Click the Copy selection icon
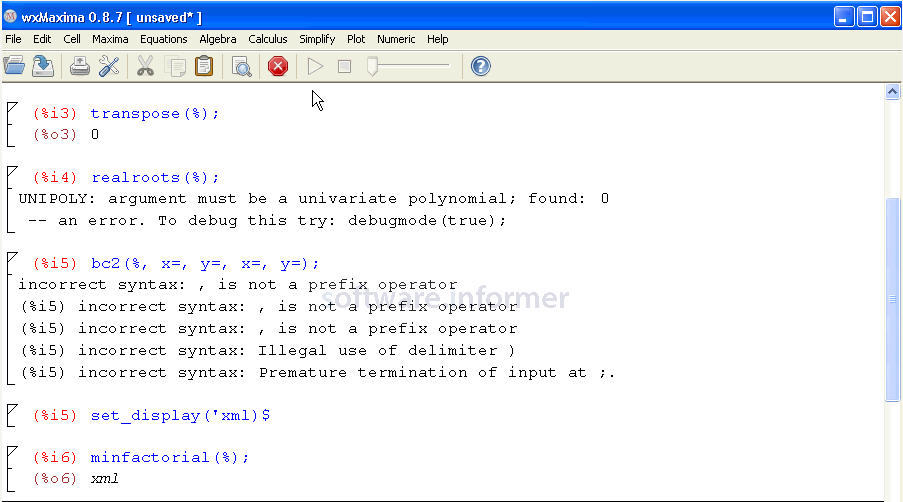The width and height of the screenshot is (903, 502). point(175,66)
